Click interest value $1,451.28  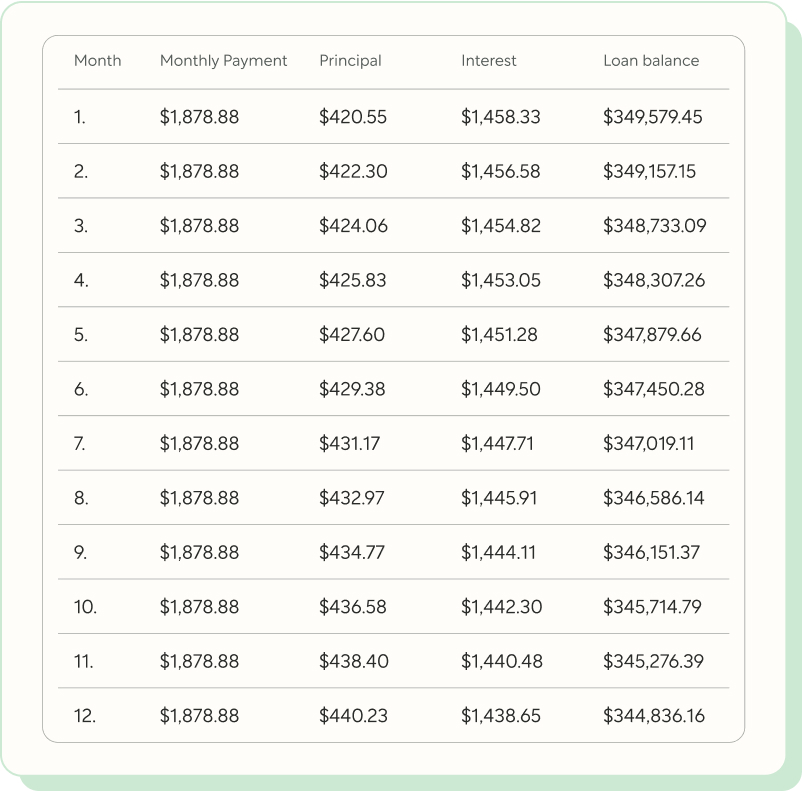[499, 335]
